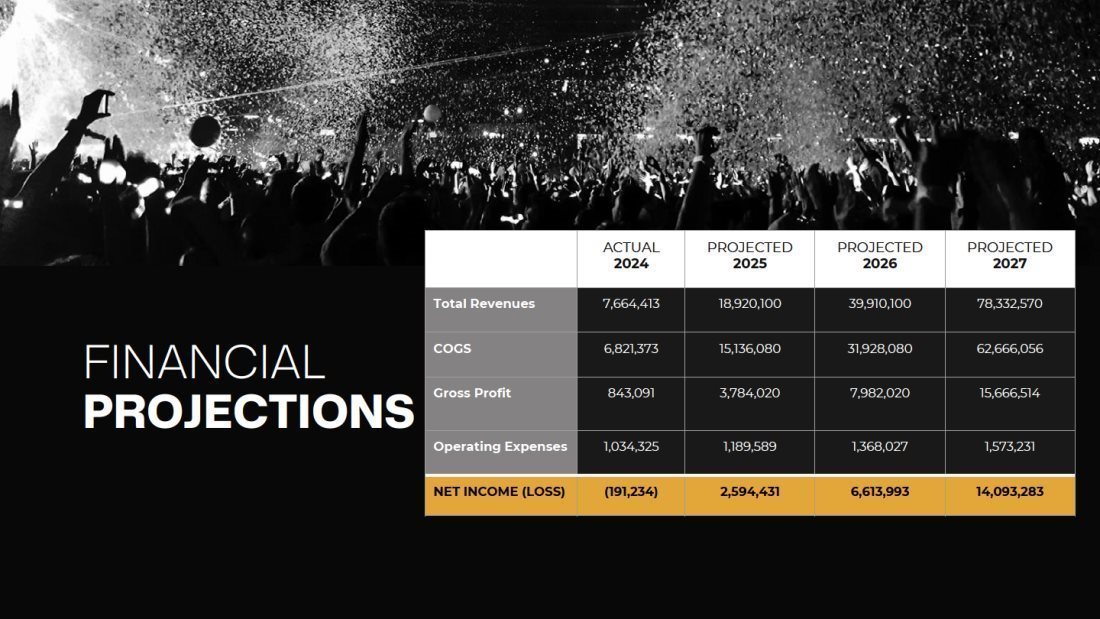Click the Gross Profit row label
1100x619 pixels.
pos(472,393)
